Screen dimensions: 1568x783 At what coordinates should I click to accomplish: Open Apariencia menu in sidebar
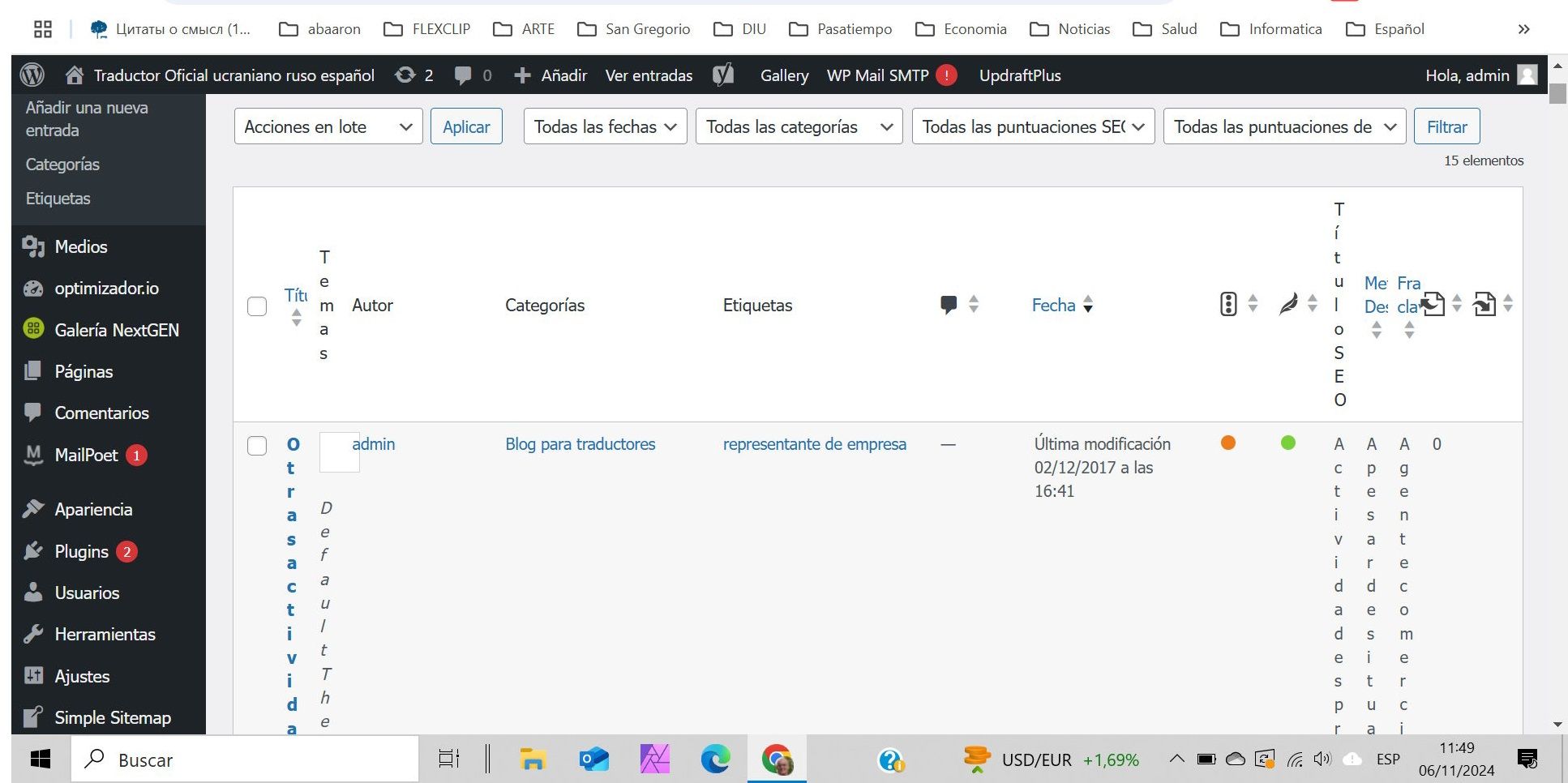pos(93,509)
